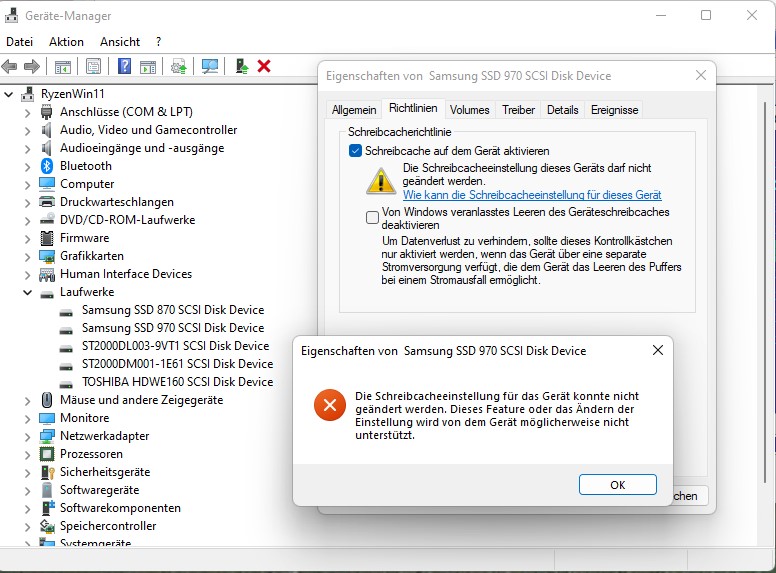This screenshot has width=776, height=573.
Task: Click the RyzenWin11 computer root icon
Action: [28, 94]
